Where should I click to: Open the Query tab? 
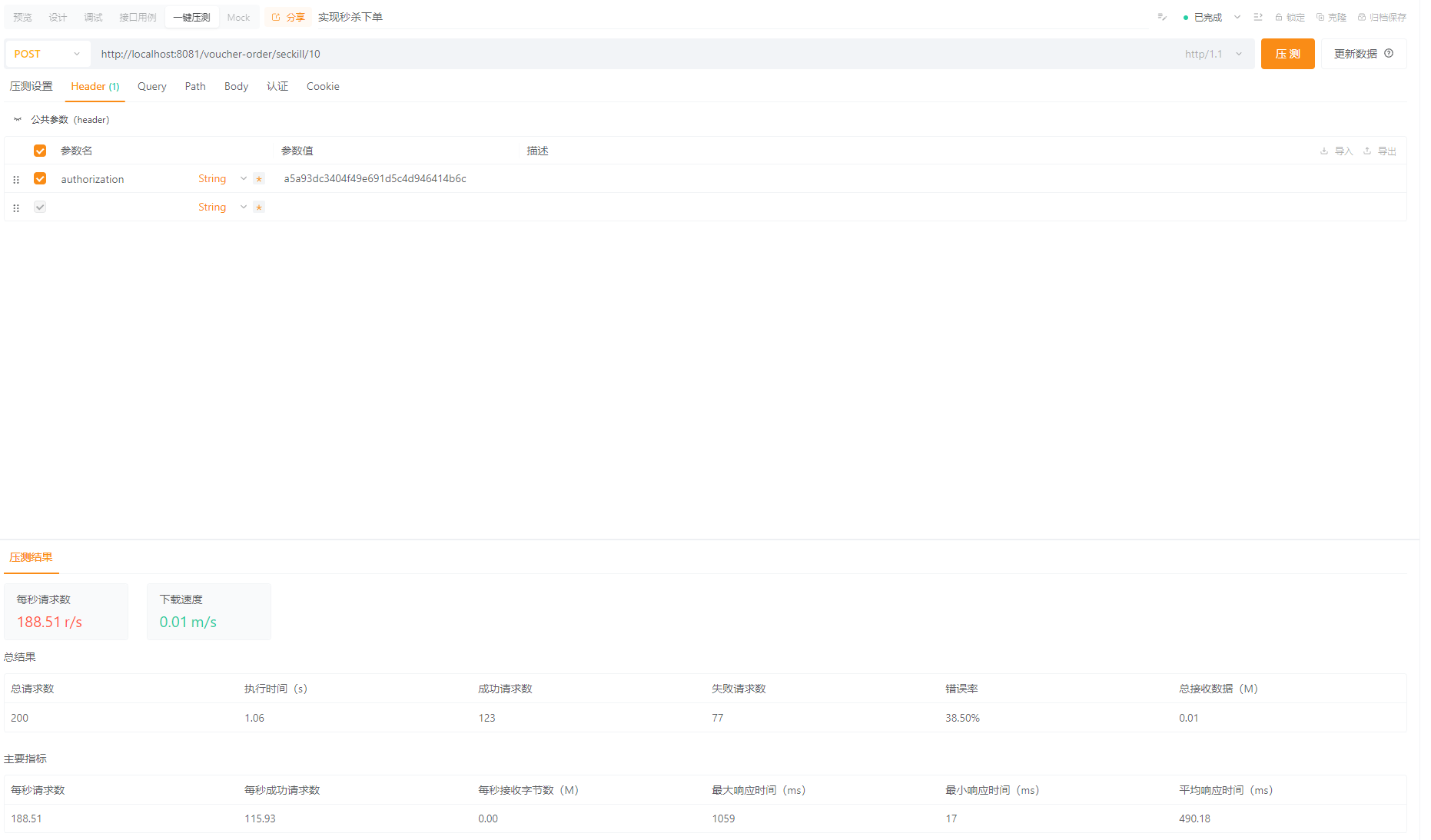[152, 86]
